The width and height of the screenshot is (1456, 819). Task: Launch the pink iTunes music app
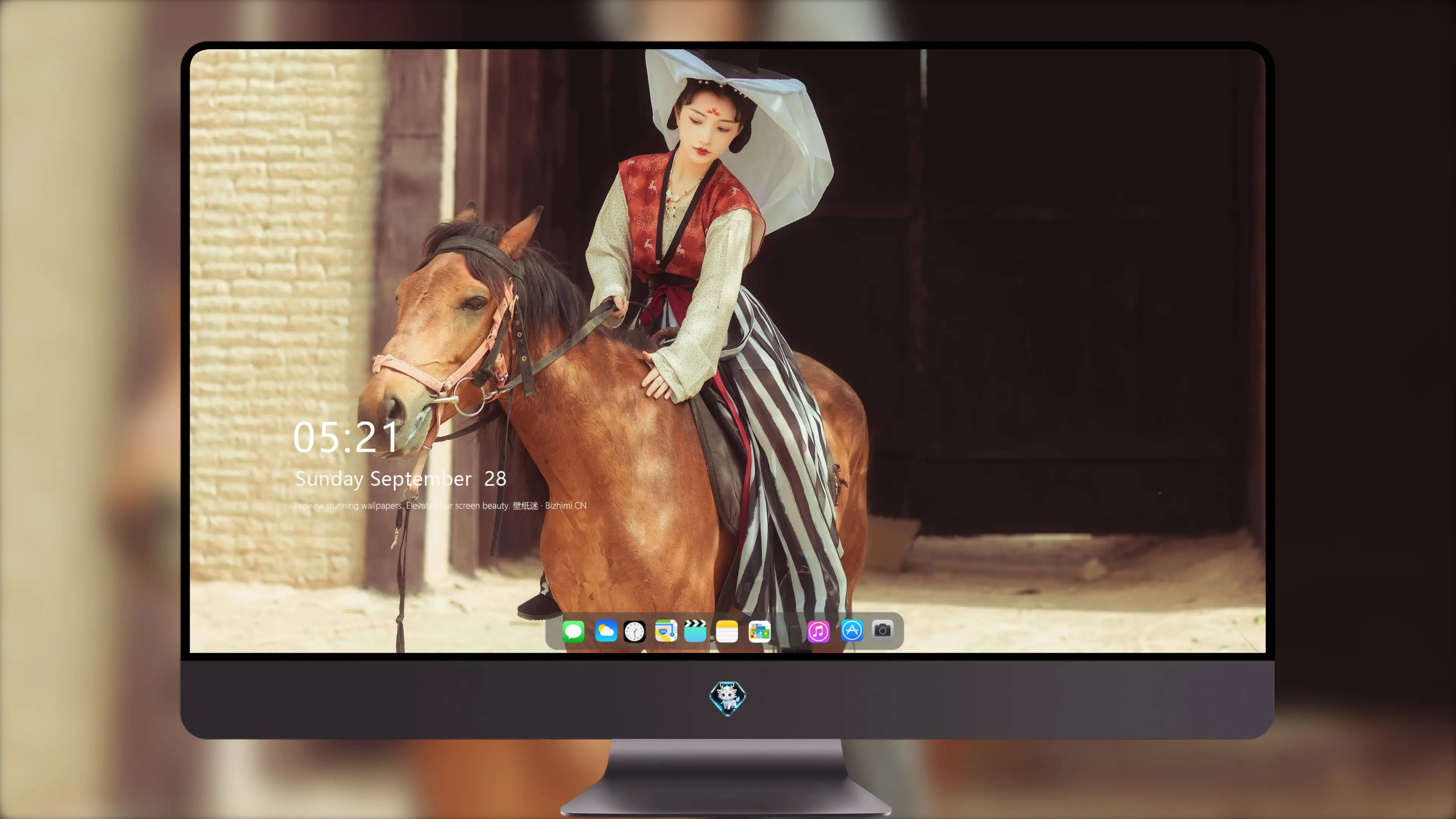[x=819, y=631]
